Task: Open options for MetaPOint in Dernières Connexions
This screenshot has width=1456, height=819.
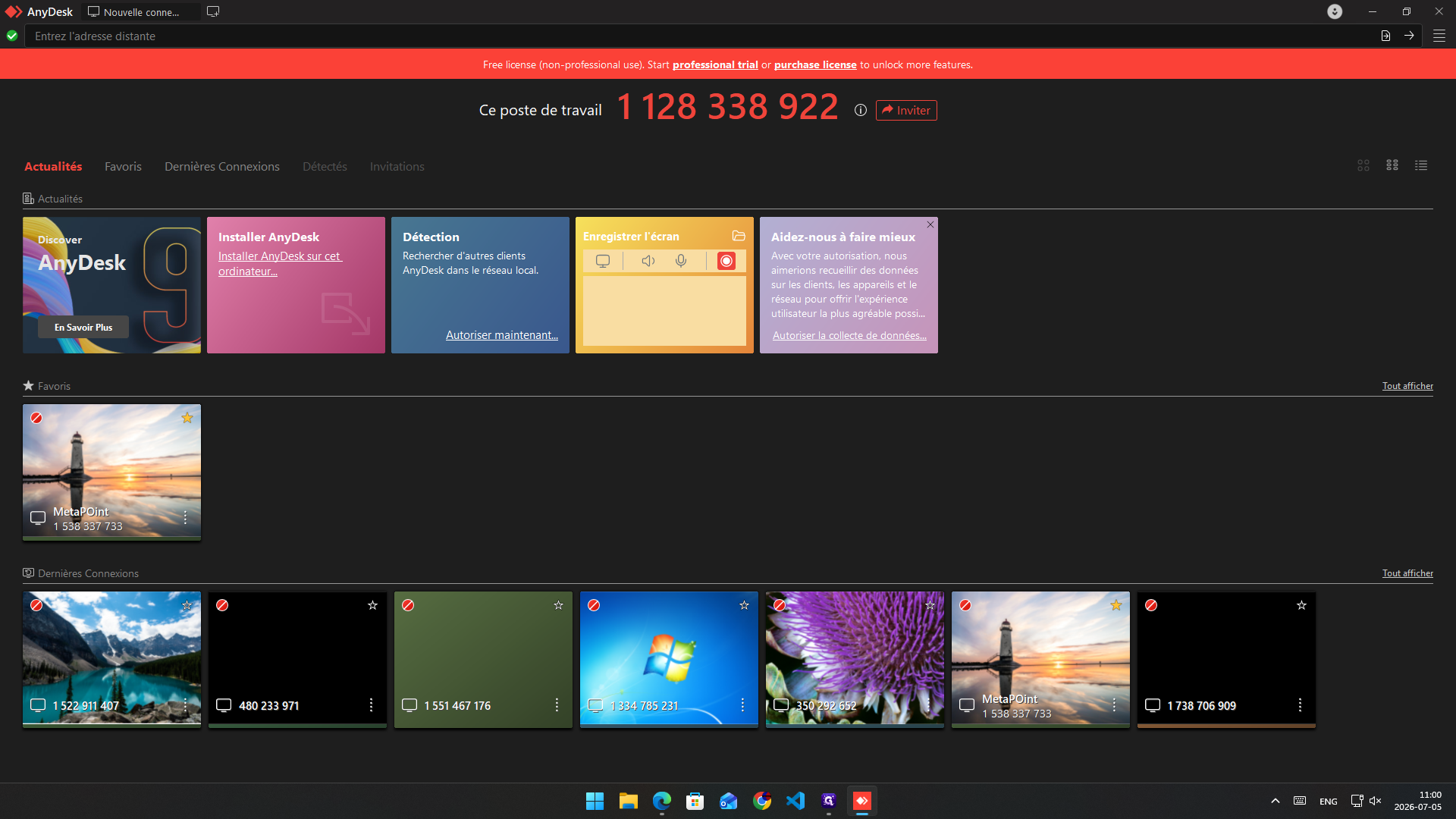Action: pyautogui.click(x=1114, y=705)
